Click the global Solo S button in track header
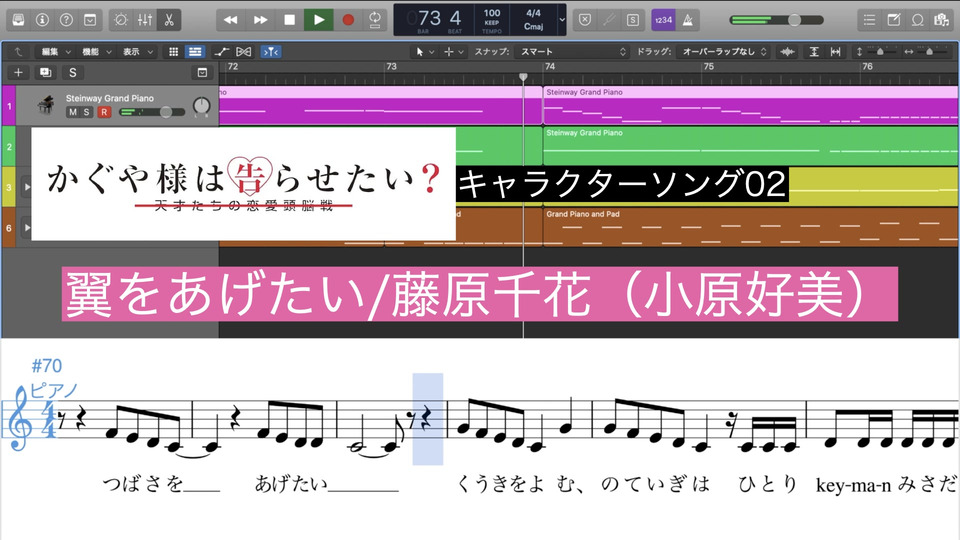The height and width of the screenshot is (540, 960). pyautogui.click(x=73, y=73)
